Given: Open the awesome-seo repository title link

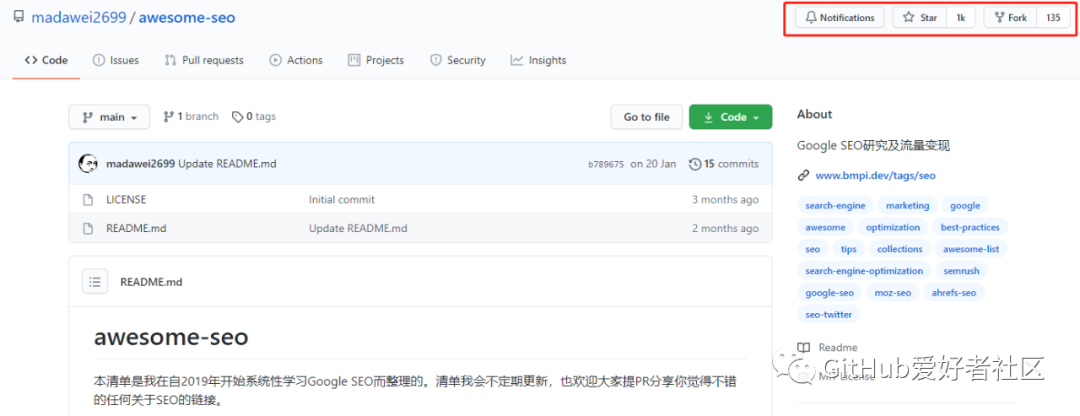Looking at the screenshot, I should coord(187,17).
